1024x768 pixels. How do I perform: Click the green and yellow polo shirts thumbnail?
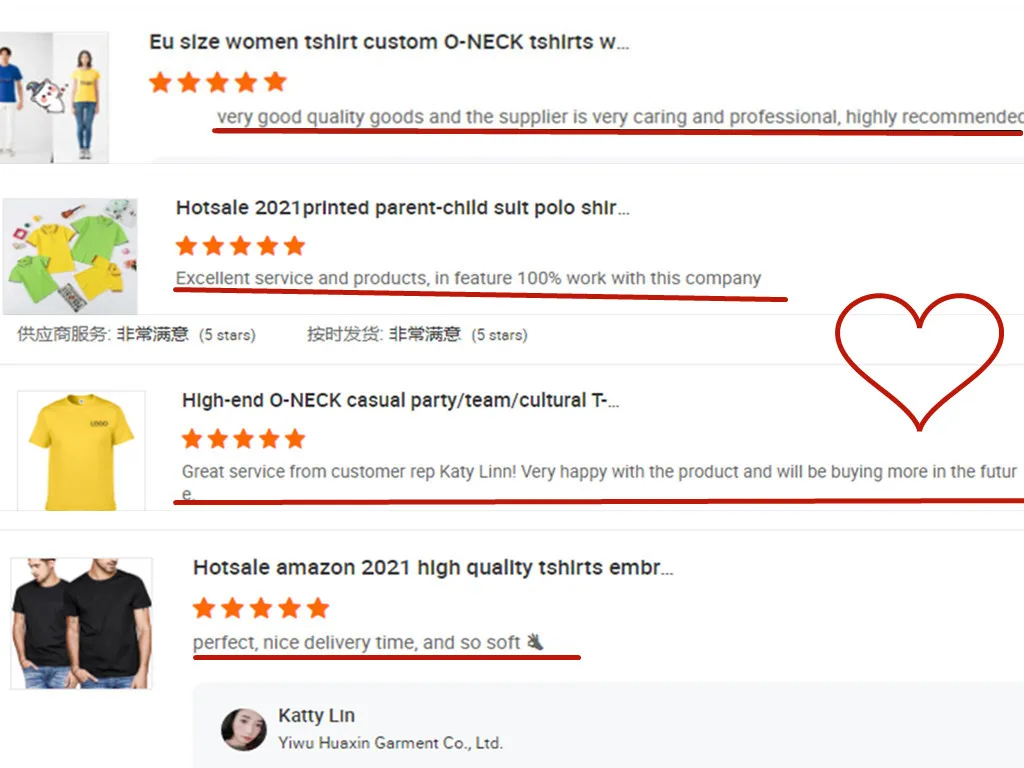[x=70, y=256]
